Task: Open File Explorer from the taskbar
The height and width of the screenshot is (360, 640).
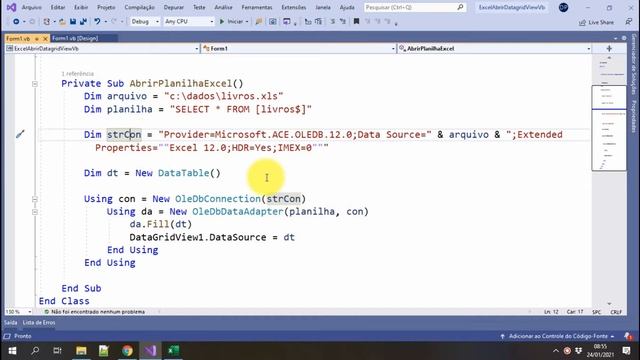Action: (x=81, y=351)
